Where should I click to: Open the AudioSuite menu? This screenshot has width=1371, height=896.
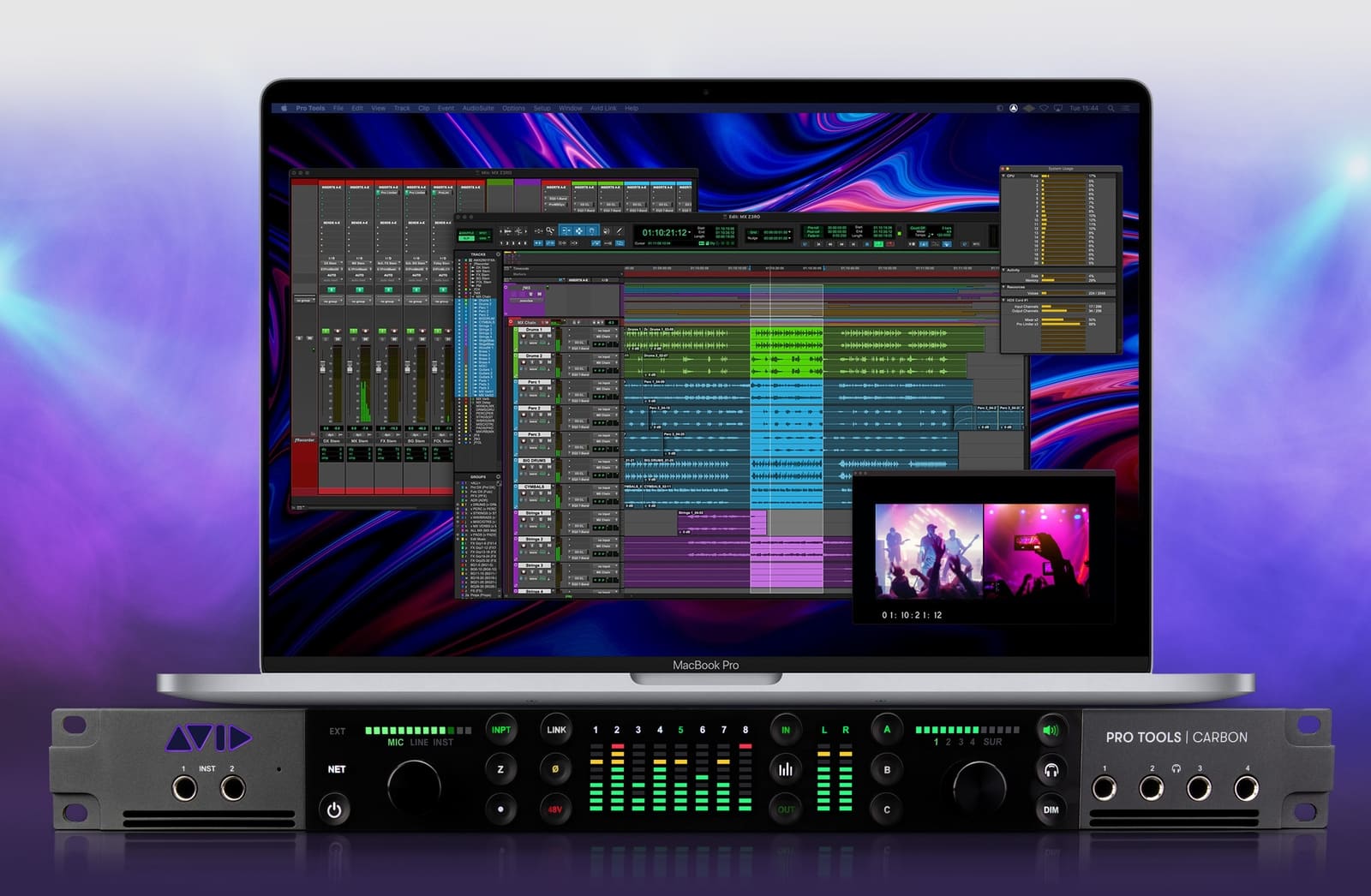[x=478, y=109]
